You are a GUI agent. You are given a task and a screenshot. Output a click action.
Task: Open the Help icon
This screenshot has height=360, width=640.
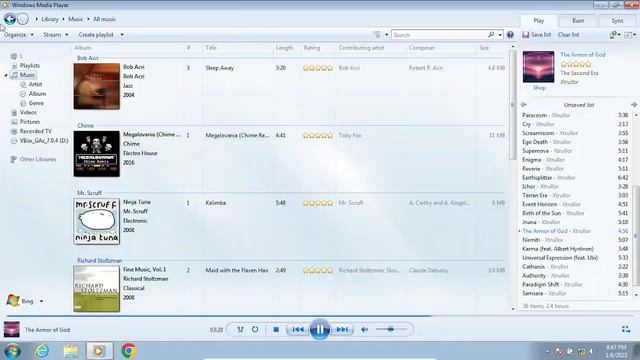coord(510,35)
